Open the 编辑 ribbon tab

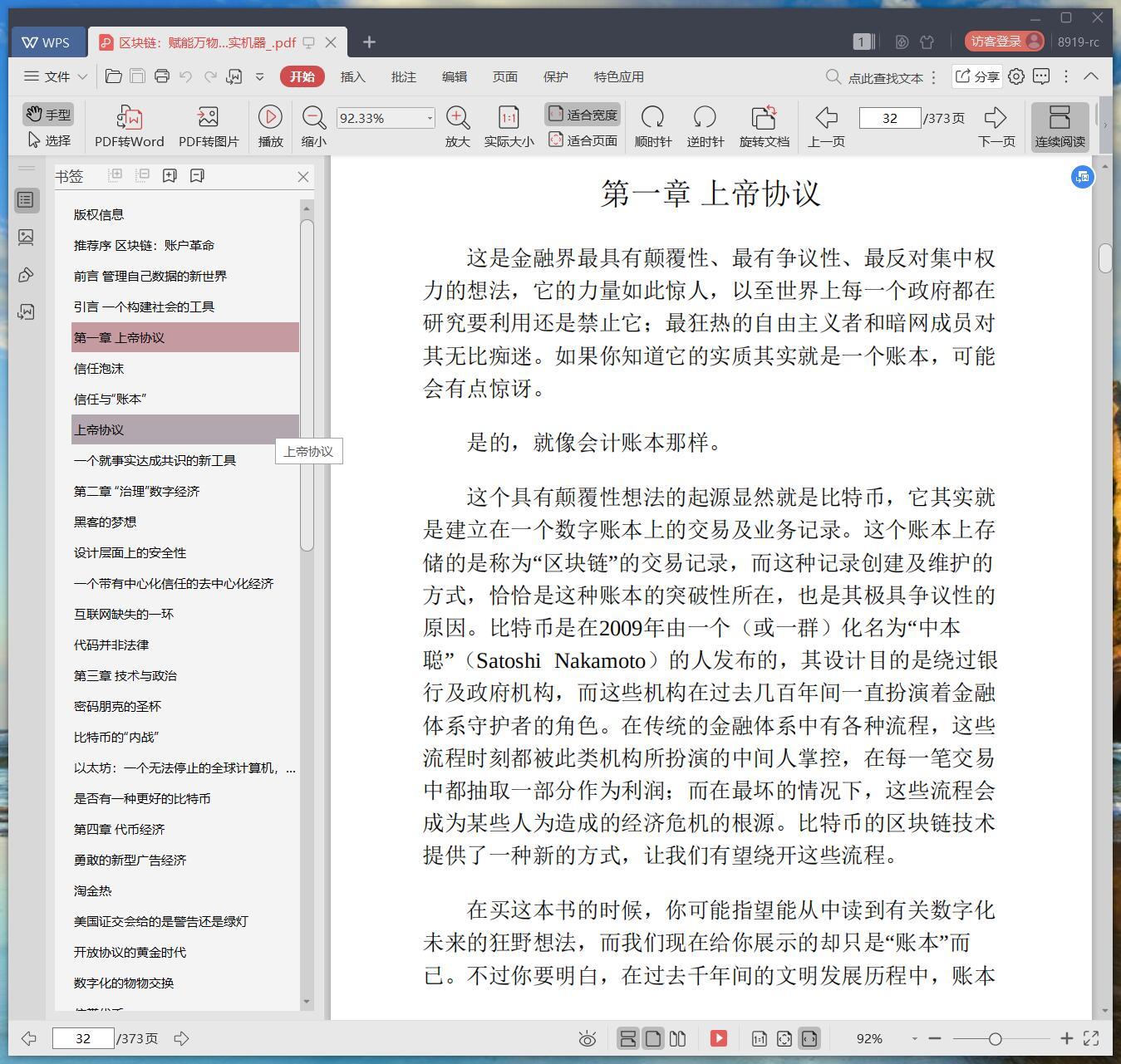[454, 76]
